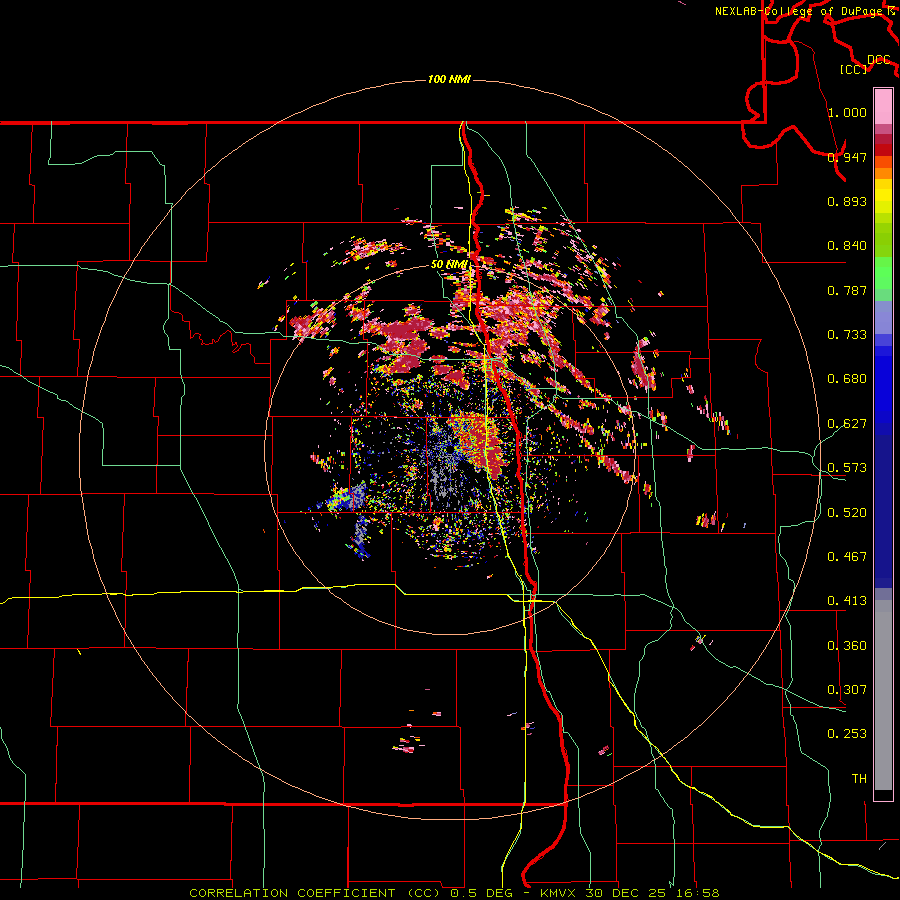This screenshot has width=900, height=900.
Task: Click the 0.627 scale value
Action: [x=847, y=424]
